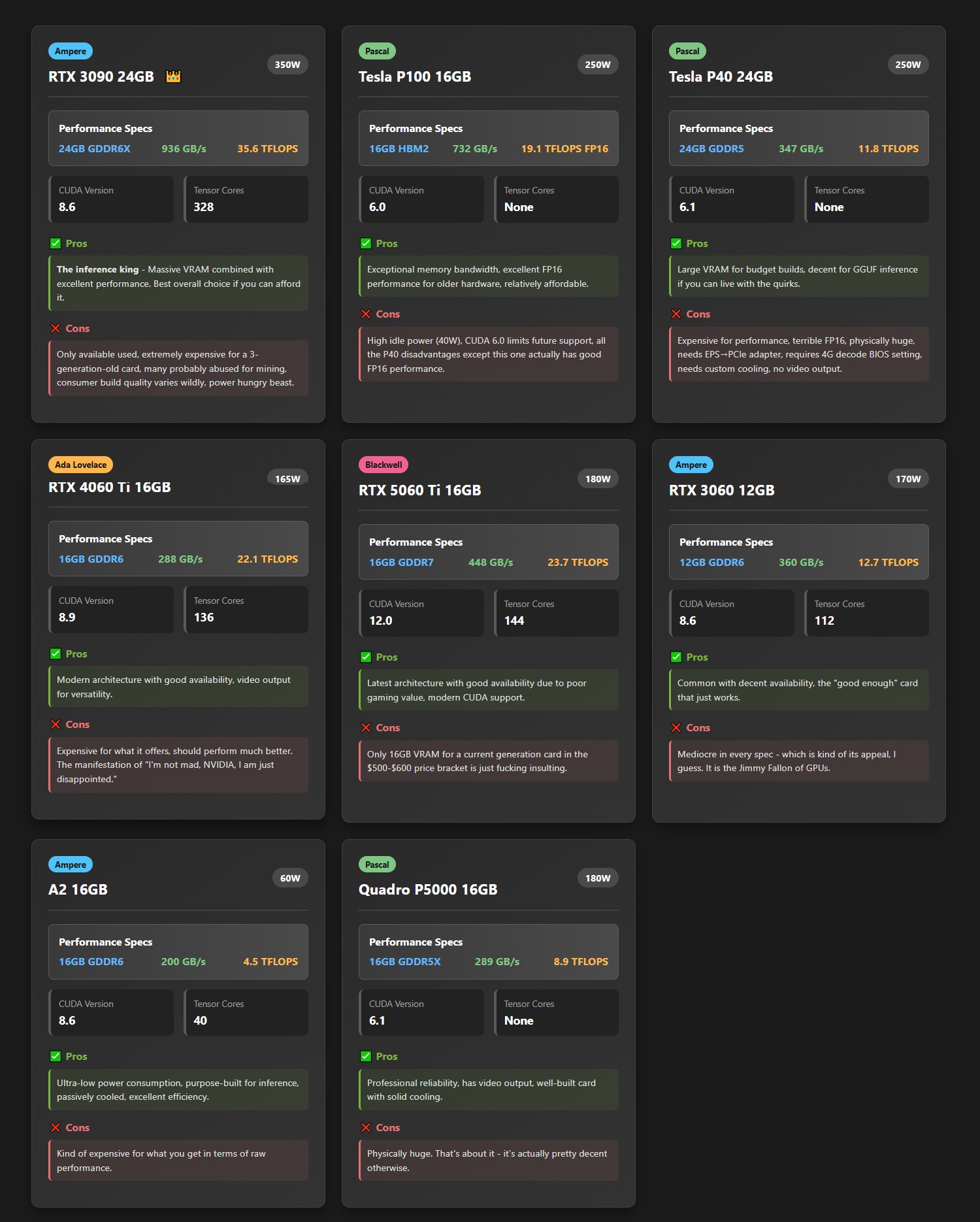Screen dimensions: 980x1222
Task: Click the Cons X icon on the RTX 3060 card
Action: (x=676, y=727)
